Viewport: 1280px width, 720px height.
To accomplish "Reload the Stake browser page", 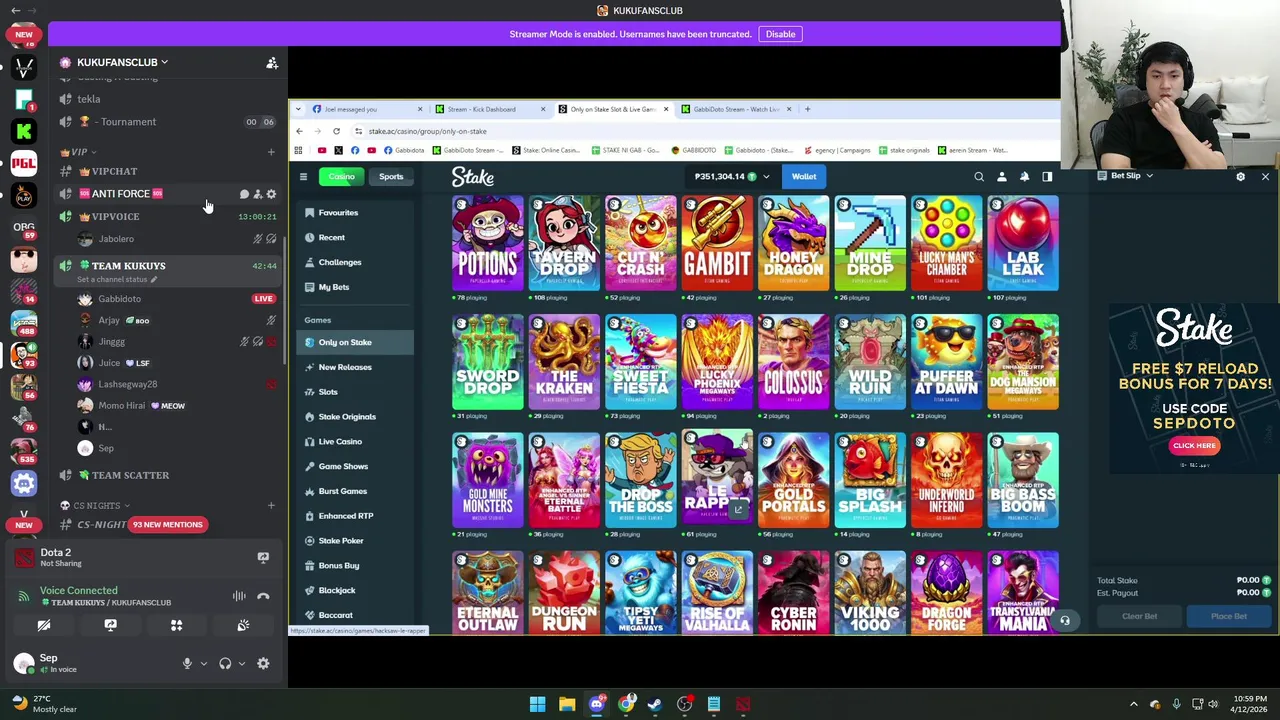I will tap(336, 131).
